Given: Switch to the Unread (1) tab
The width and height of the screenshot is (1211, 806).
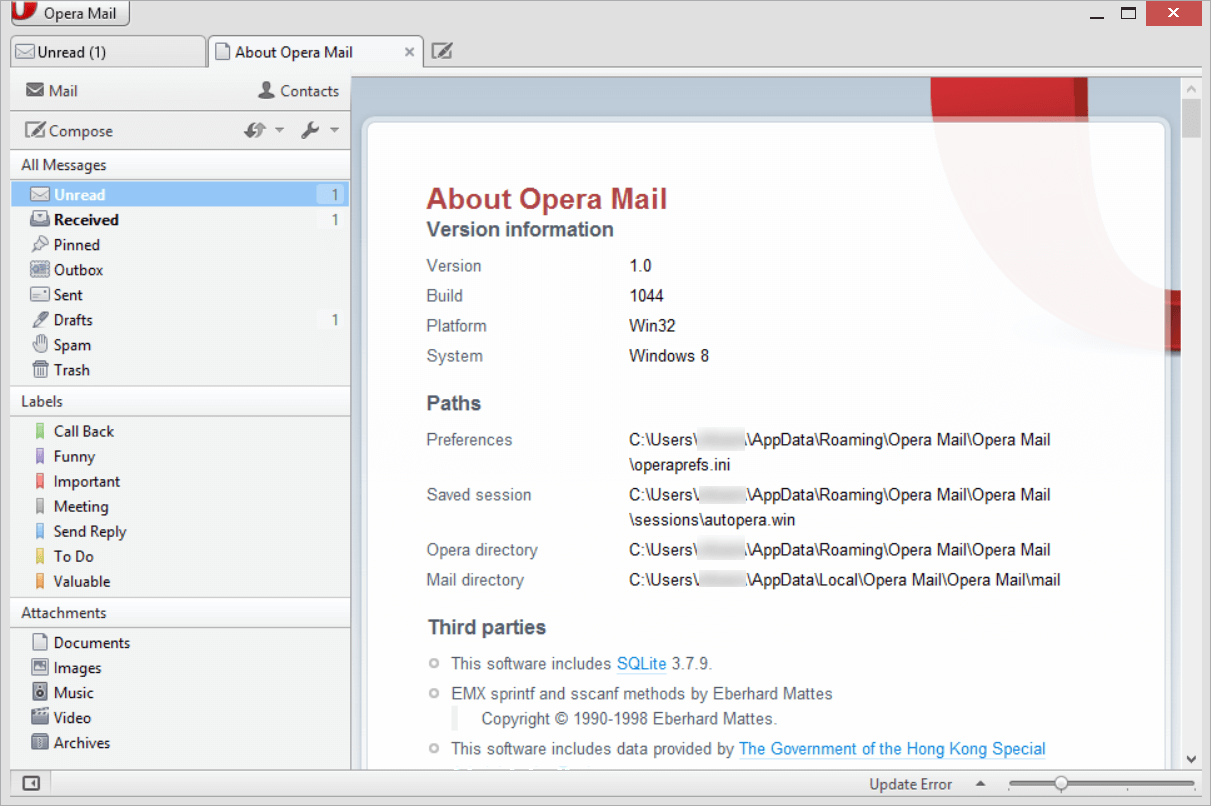Looking at the screenshot, I should 107,52.
